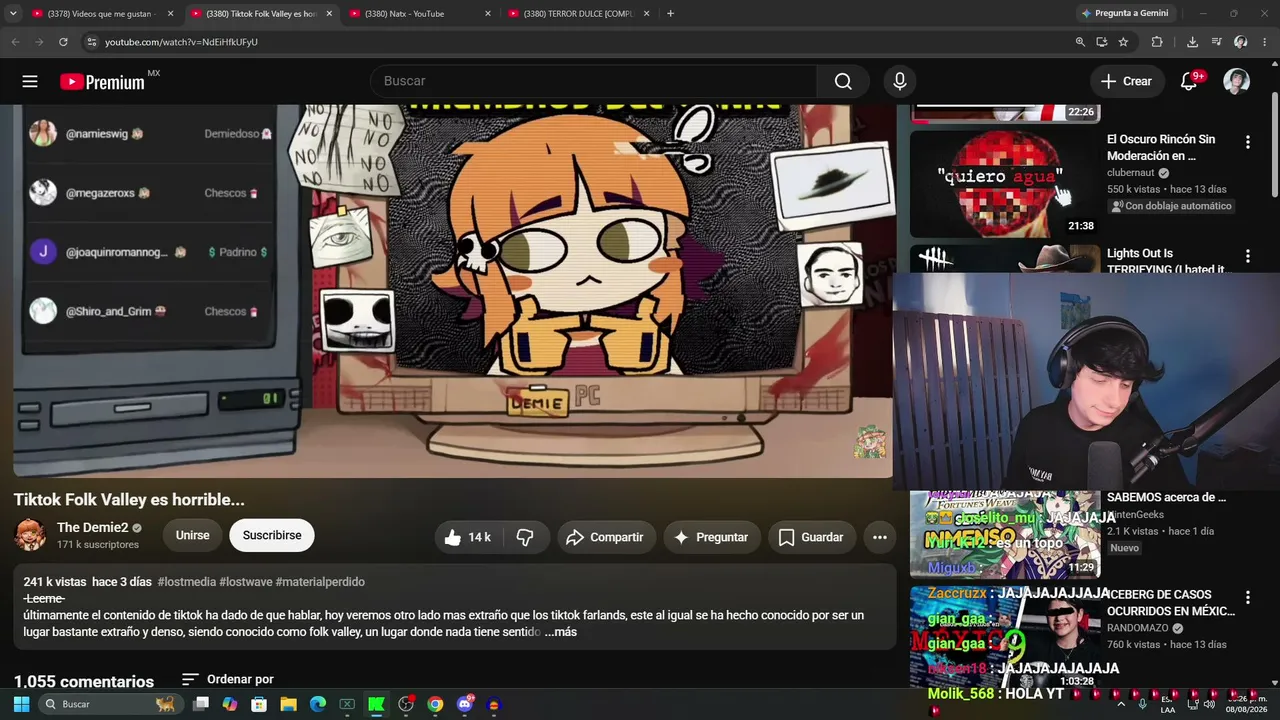Screen dimensions: 1280x720
Task: Open Copilot from the taskbar
Action: (230, 704)
